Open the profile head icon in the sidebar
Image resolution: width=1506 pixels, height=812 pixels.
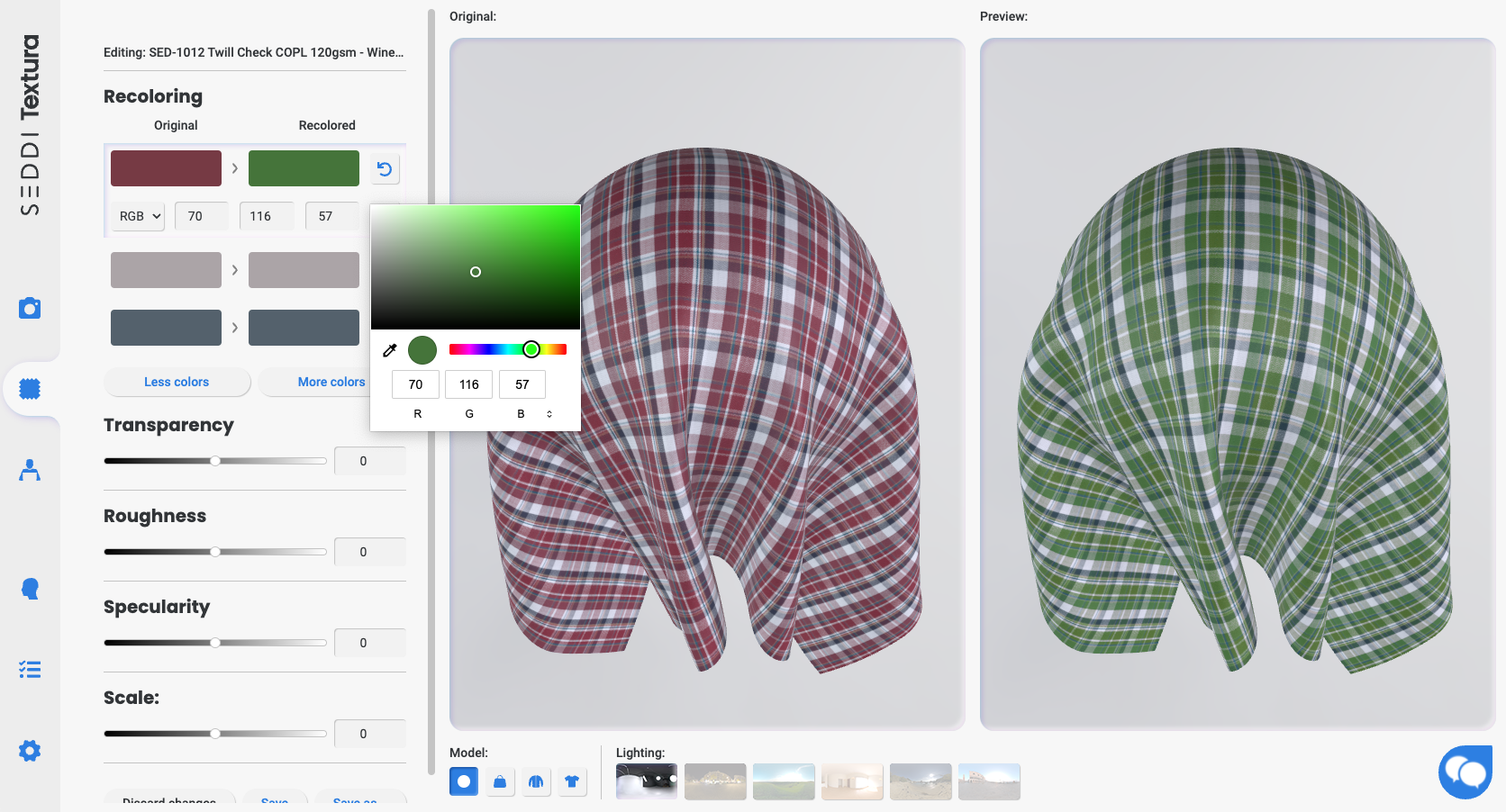click(x=30, y=588)
